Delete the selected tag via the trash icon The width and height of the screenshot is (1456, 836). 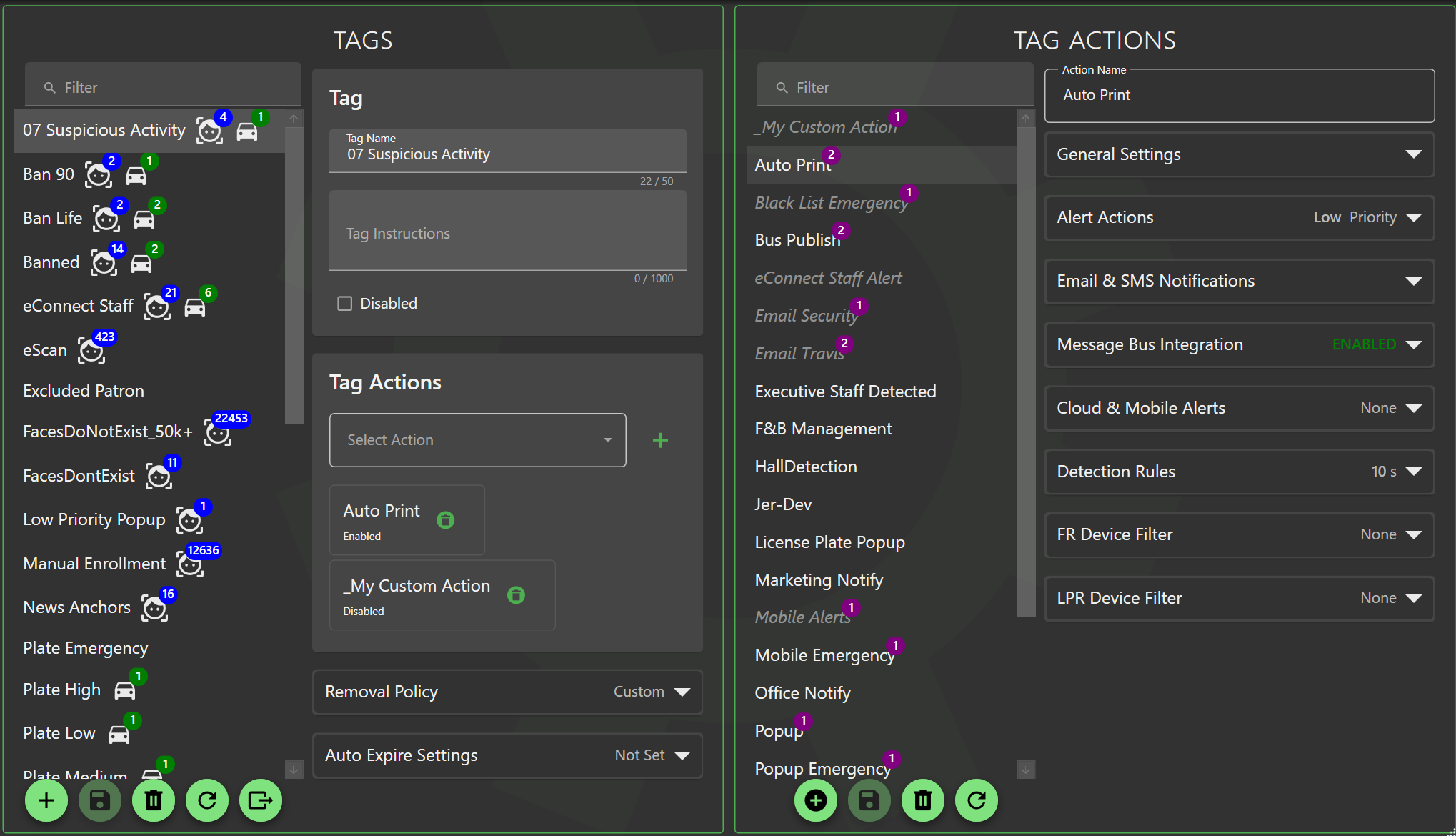click(x=154, y=800)
